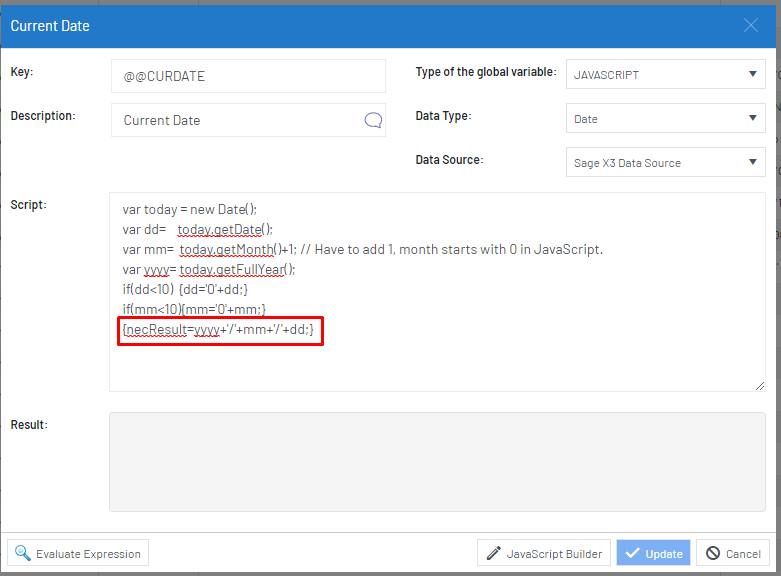Open the Type of the global variable dropdown
781x576 pixels.
pyautogui.click(x=665, y=74)
